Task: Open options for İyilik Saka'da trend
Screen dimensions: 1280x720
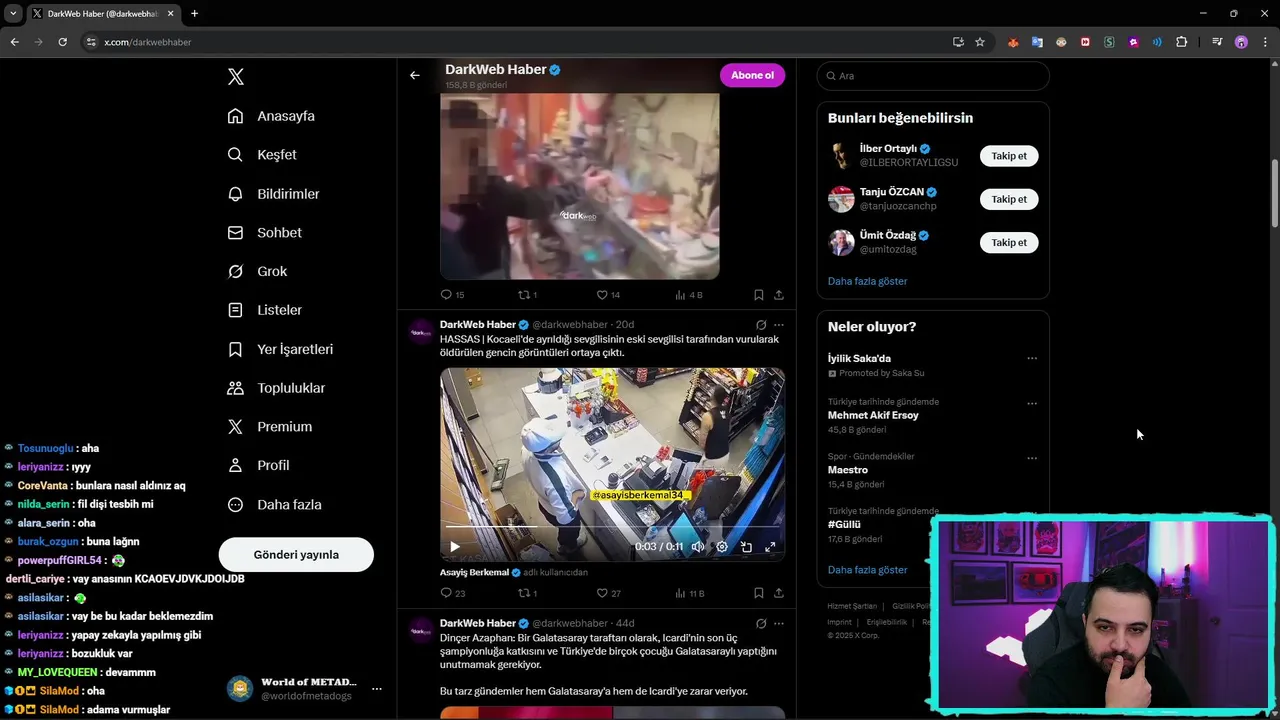Action: pyautogui.click(x=1032, y=358)
